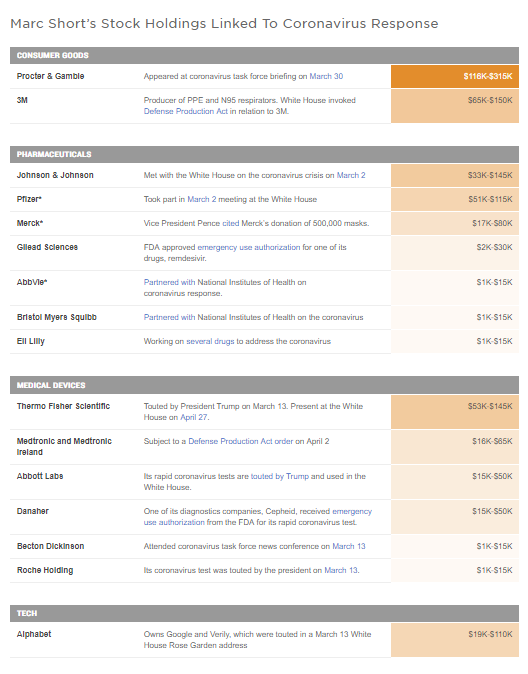The height and width of the screenshot is (674, 528).
Task: Open 'several drugs' link for Eli Lilly
Action: tap(210, 341)
